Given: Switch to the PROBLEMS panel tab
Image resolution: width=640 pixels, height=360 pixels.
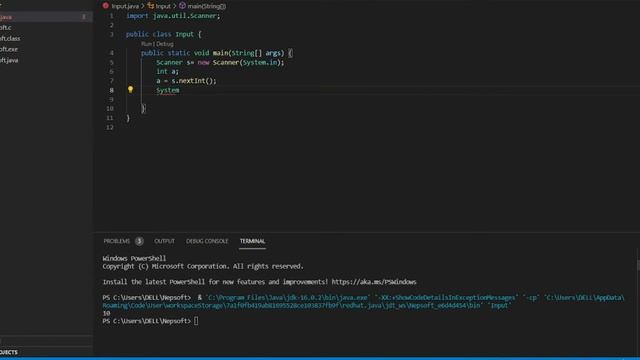Looking at the screenshot, I should point(117,241).
